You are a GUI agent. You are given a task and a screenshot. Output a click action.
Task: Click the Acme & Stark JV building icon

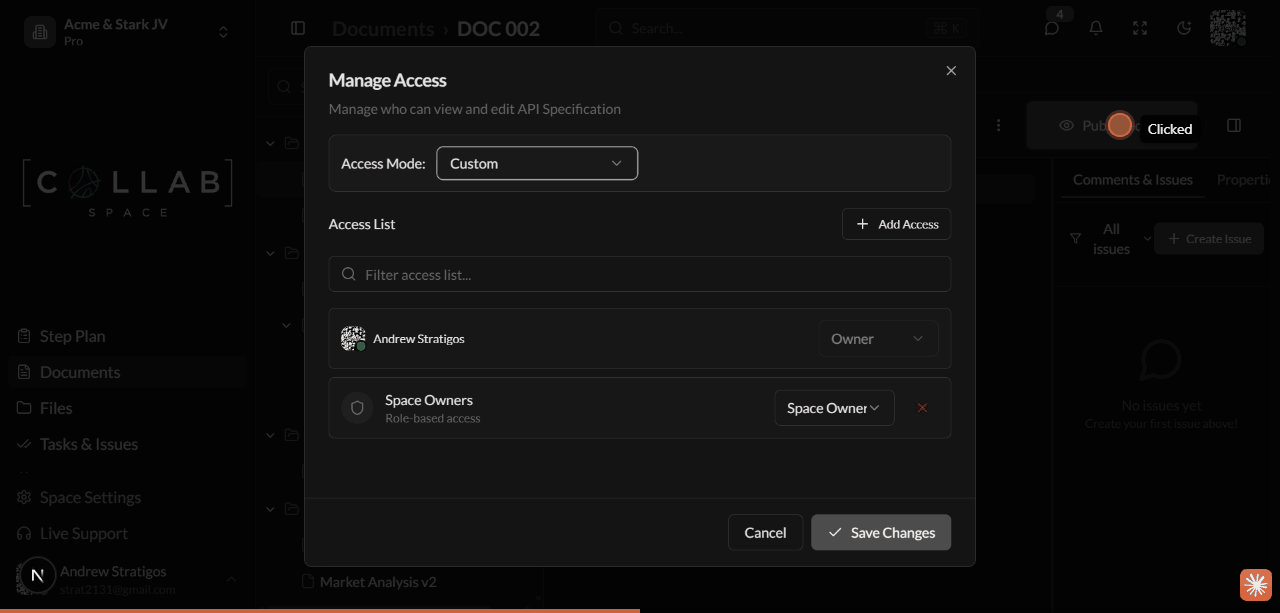tap(39, 32)
